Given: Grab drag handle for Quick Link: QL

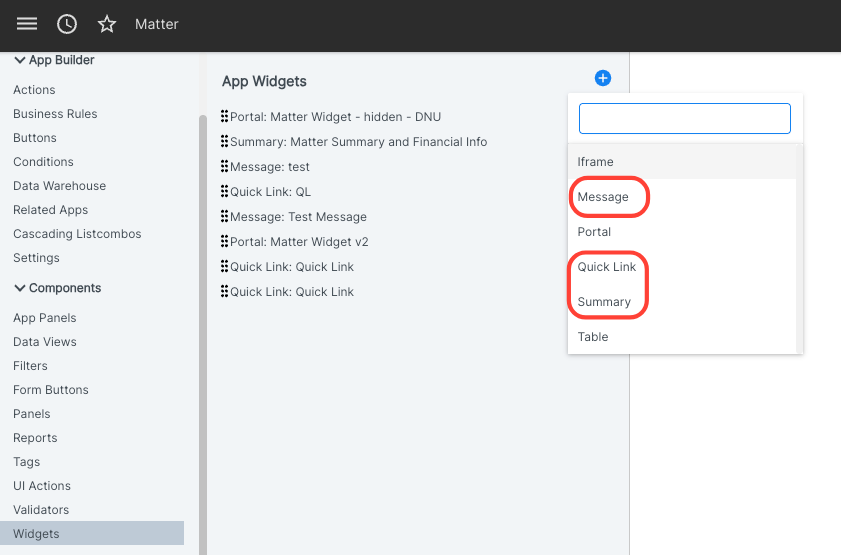Looking at the screenshot, I should pyautogui.click(x=224, y=191).
